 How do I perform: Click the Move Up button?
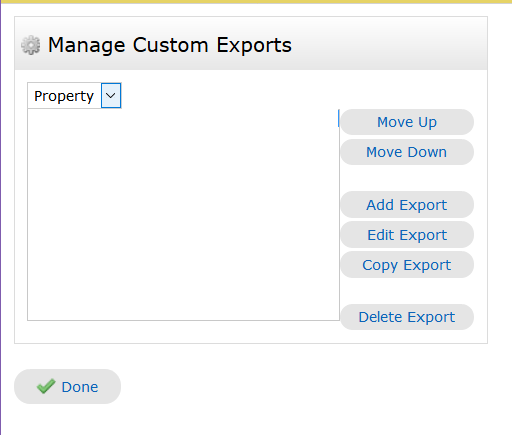[x=407, y=122]
